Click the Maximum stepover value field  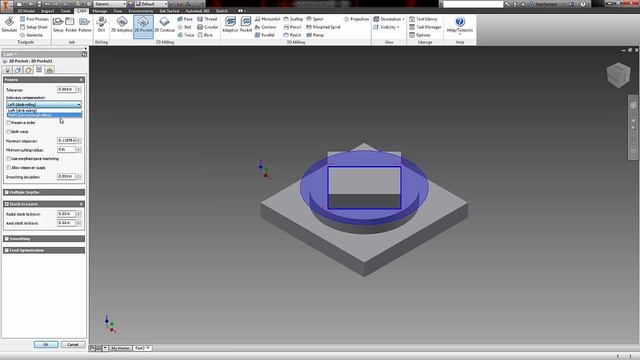(x=67, y=140)
